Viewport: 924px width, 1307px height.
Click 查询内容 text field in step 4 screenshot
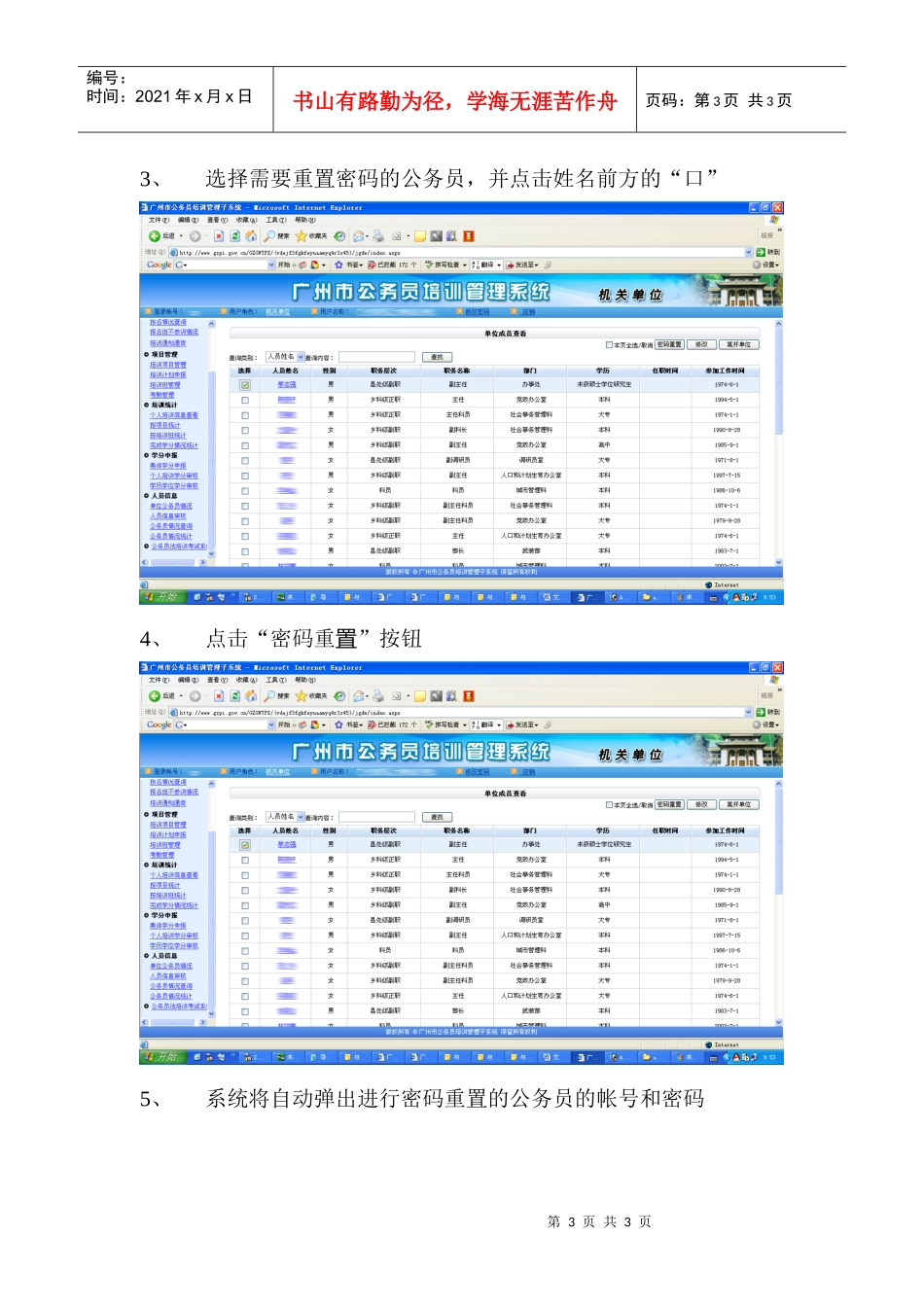[x=376, y=817]
